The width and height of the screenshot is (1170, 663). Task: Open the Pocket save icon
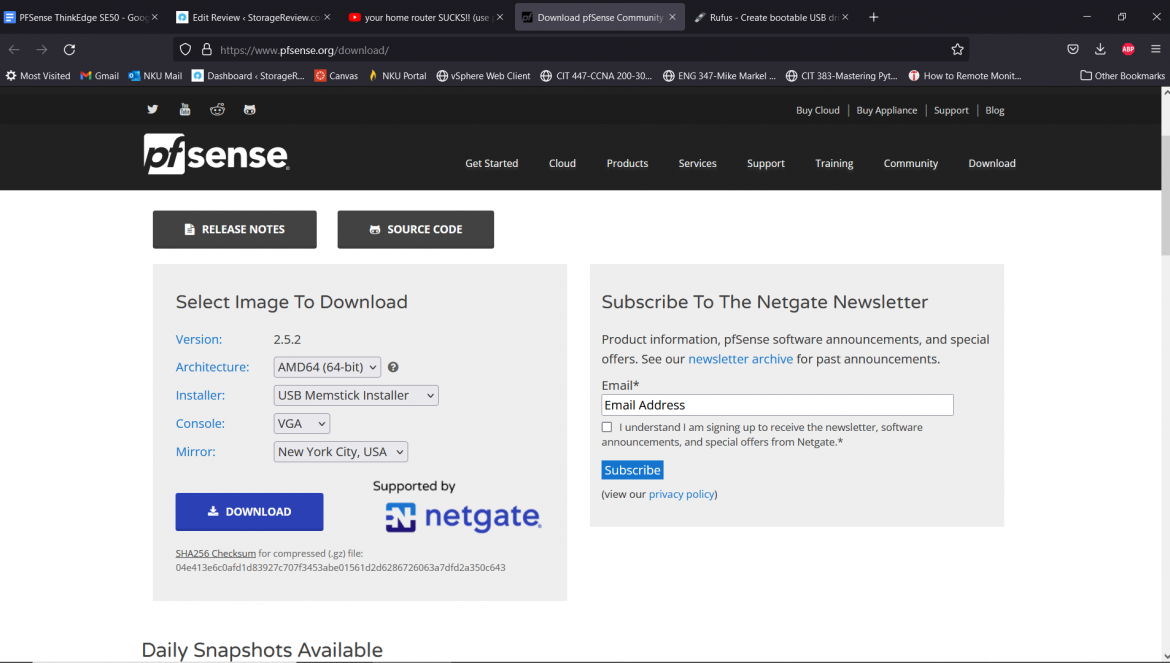[x=1073, y=49]
